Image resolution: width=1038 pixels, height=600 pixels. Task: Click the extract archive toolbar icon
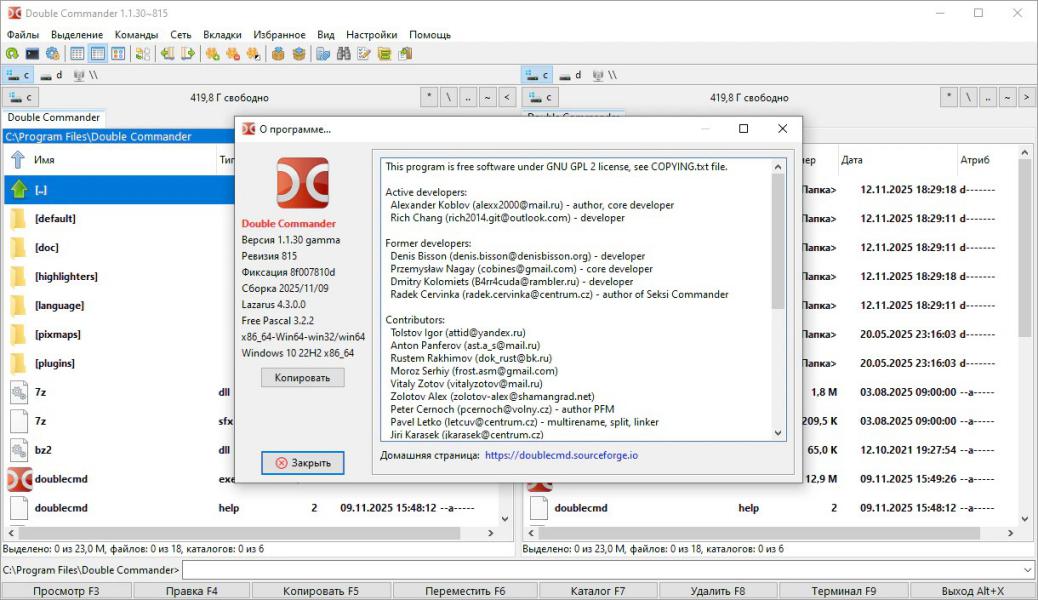click(298, 54)
